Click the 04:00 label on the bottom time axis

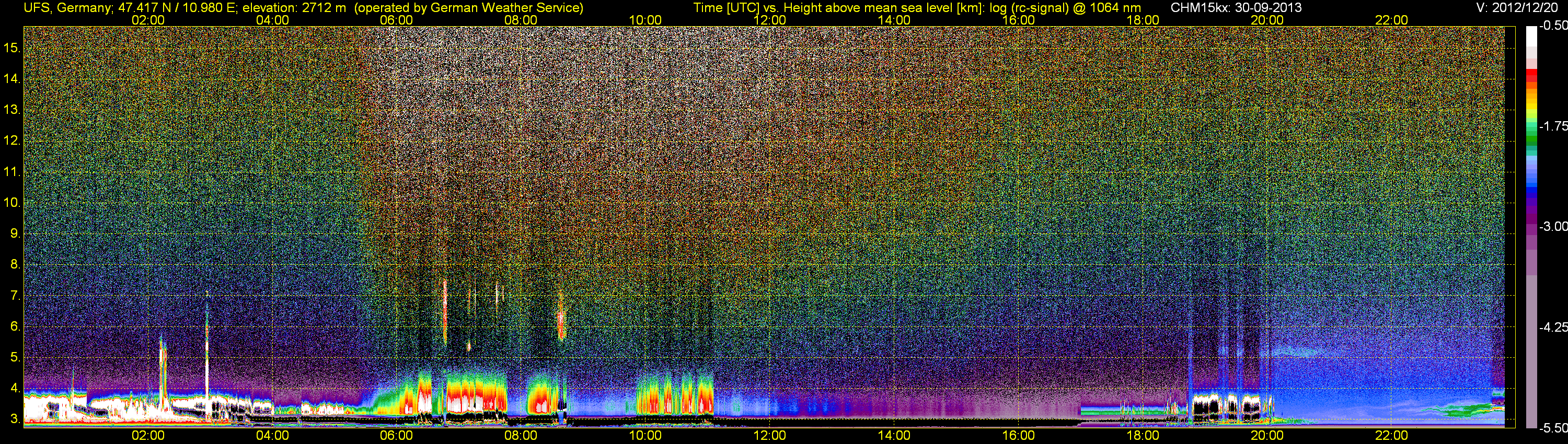tap(272, 436)
